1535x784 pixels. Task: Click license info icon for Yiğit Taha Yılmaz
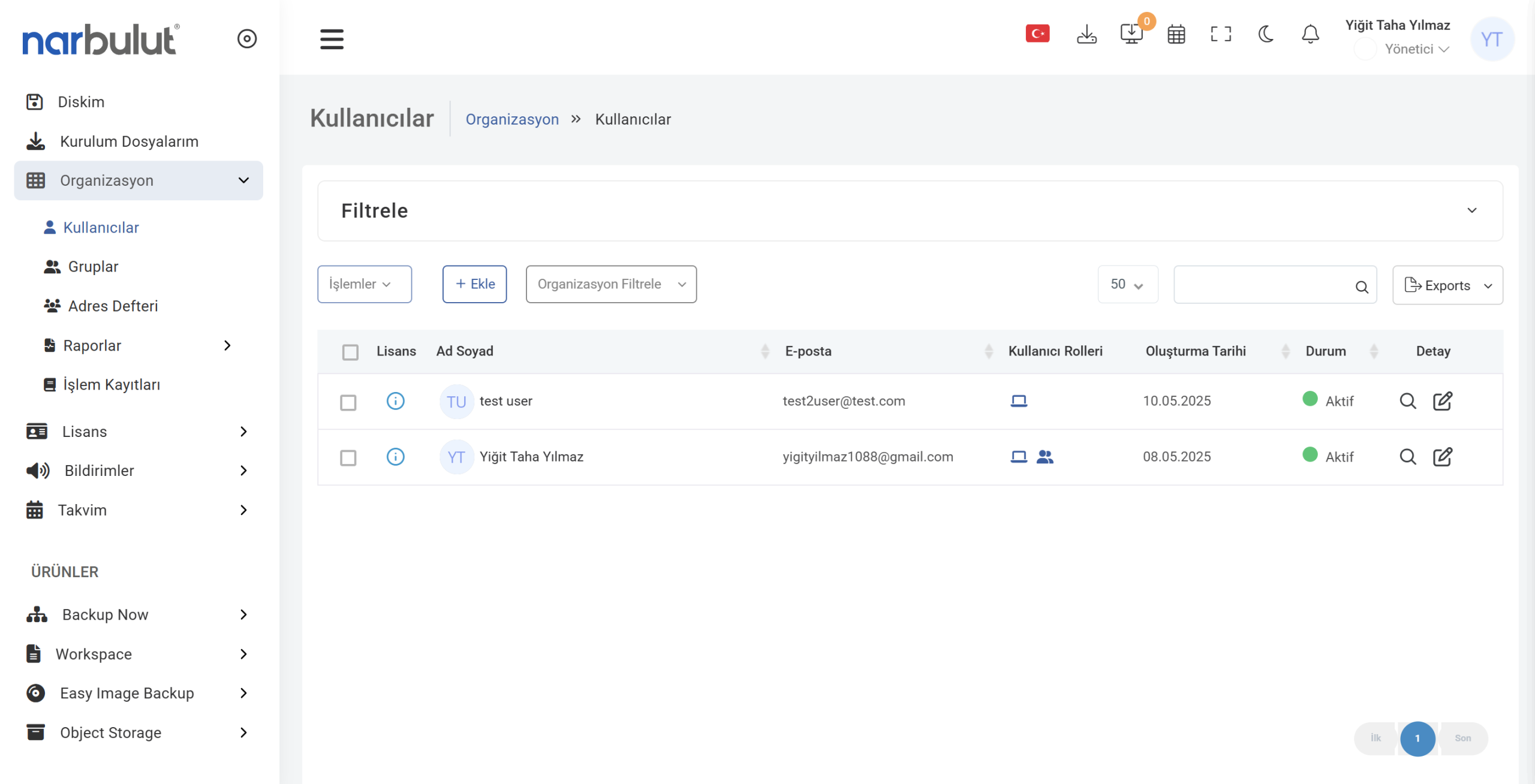[395, 457]
